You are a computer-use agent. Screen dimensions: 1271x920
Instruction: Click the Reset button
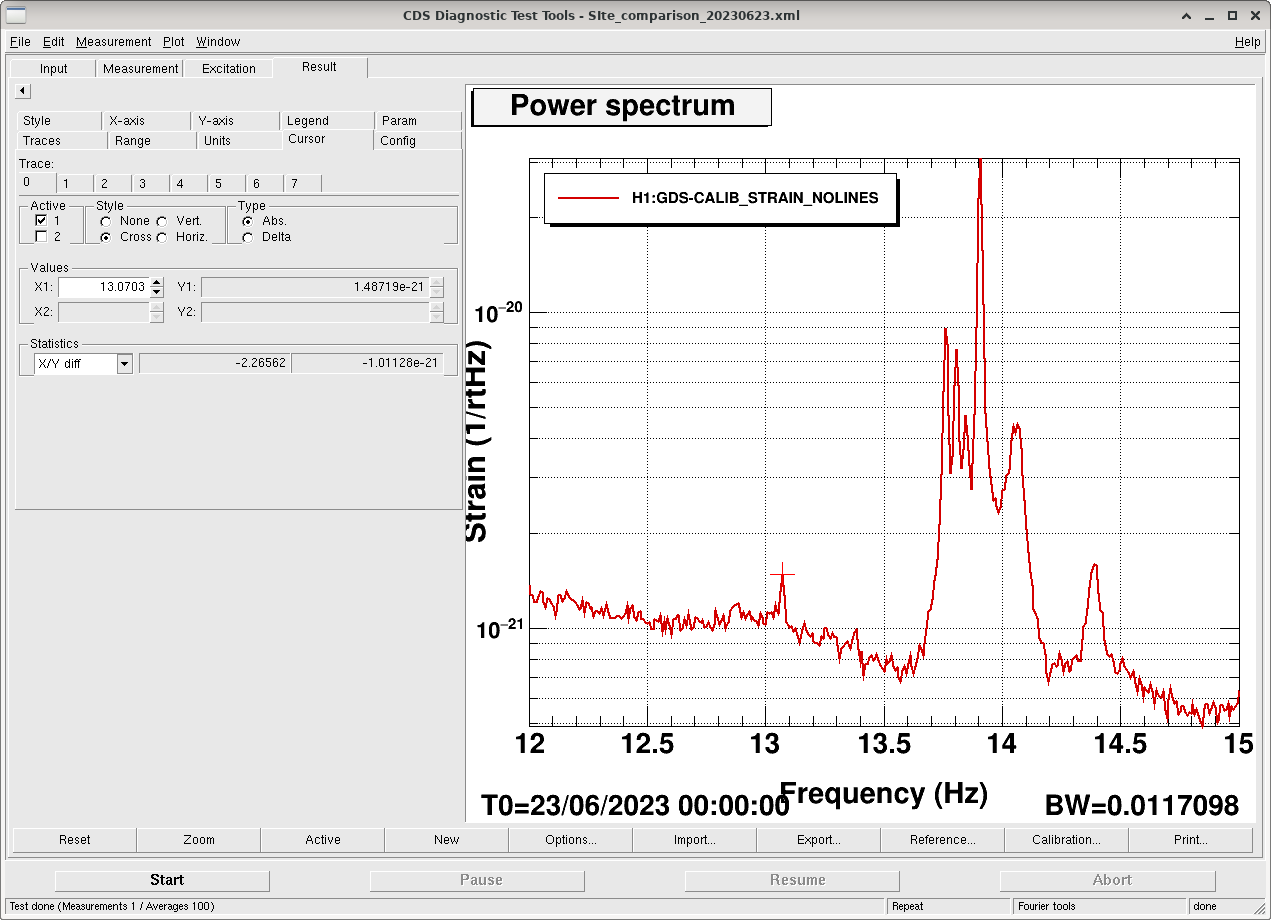click(75, 840)
